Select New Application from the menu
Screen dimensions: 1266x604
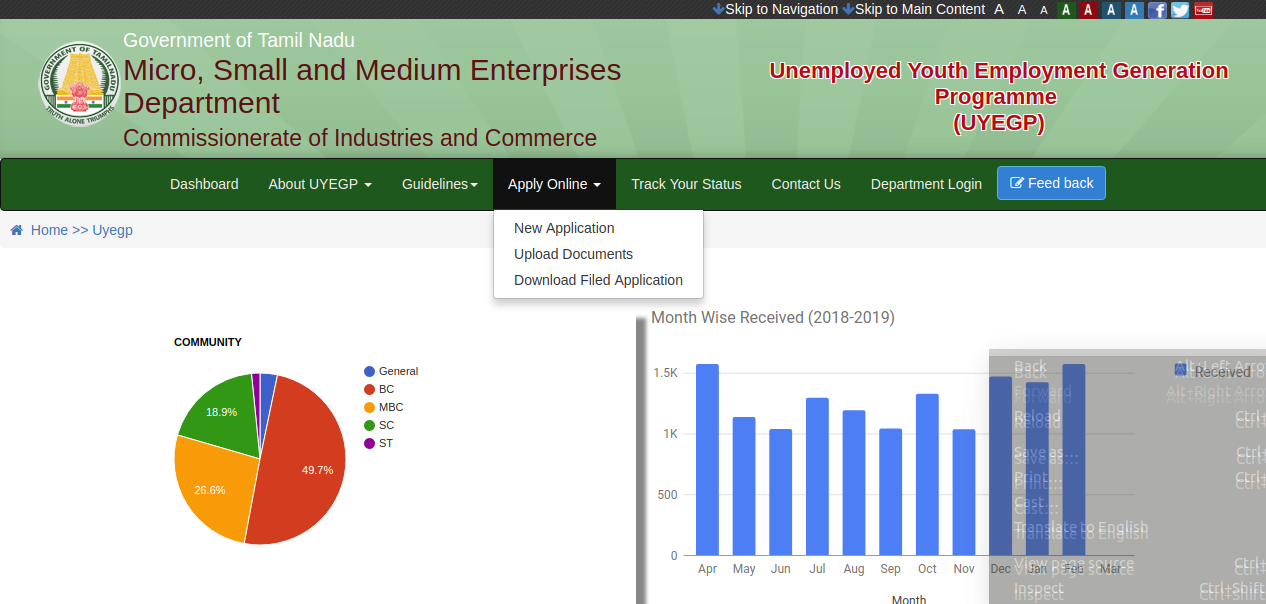[563, 228]
